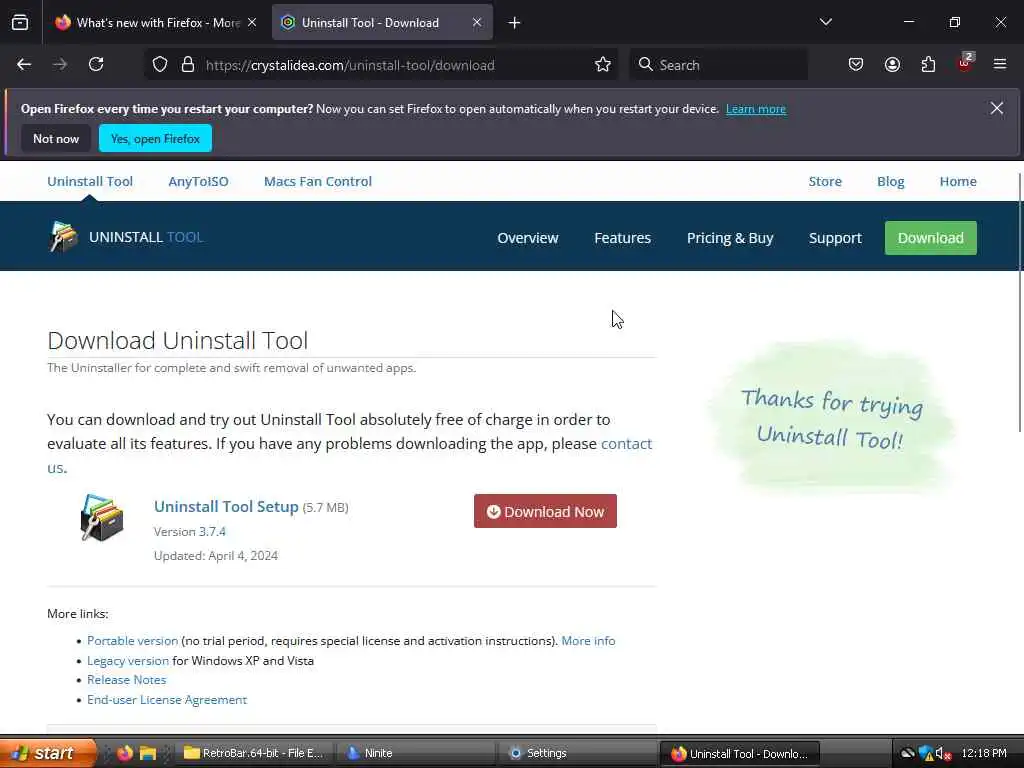Click the URL address bar
This screenshot has height=768, width=1024.
[x=382, y=65]
